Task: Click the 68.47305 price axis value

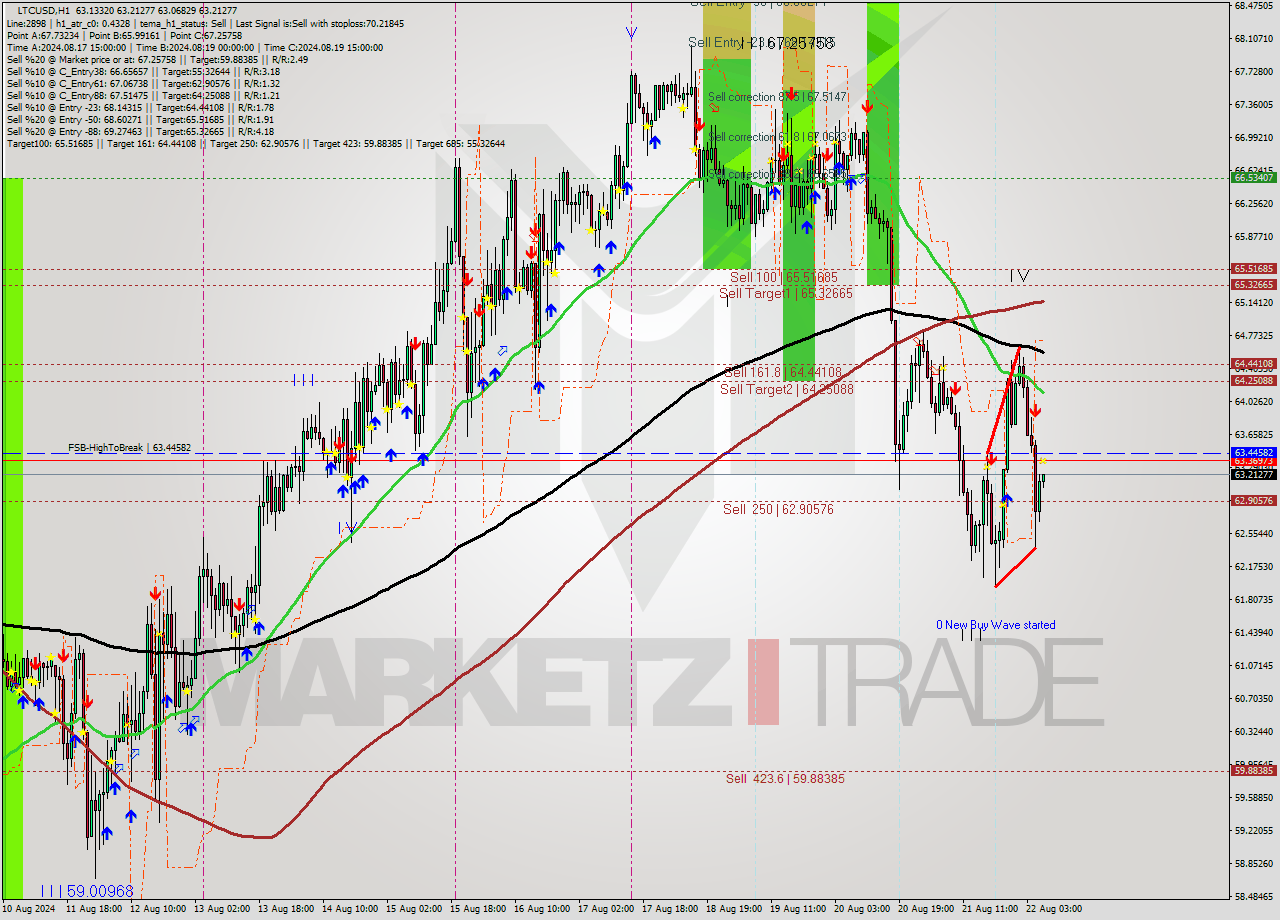Action: [1253, 5]
